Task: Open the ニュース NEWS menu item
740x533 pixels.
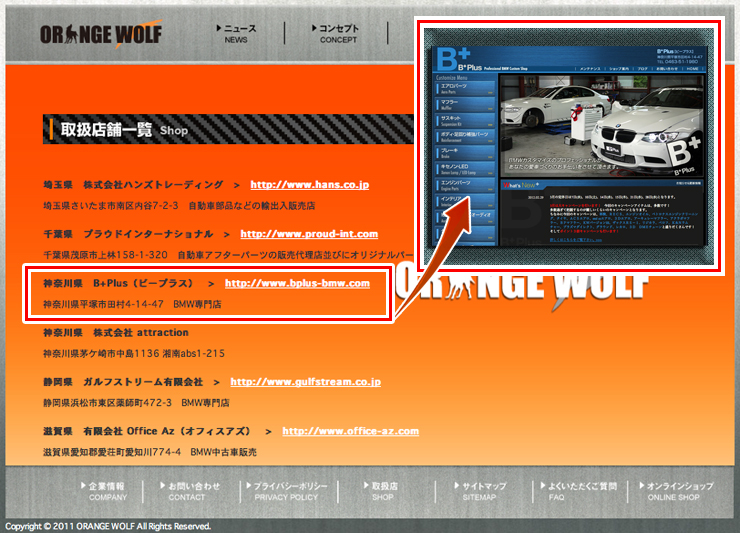Action: [x=236, y=34]
